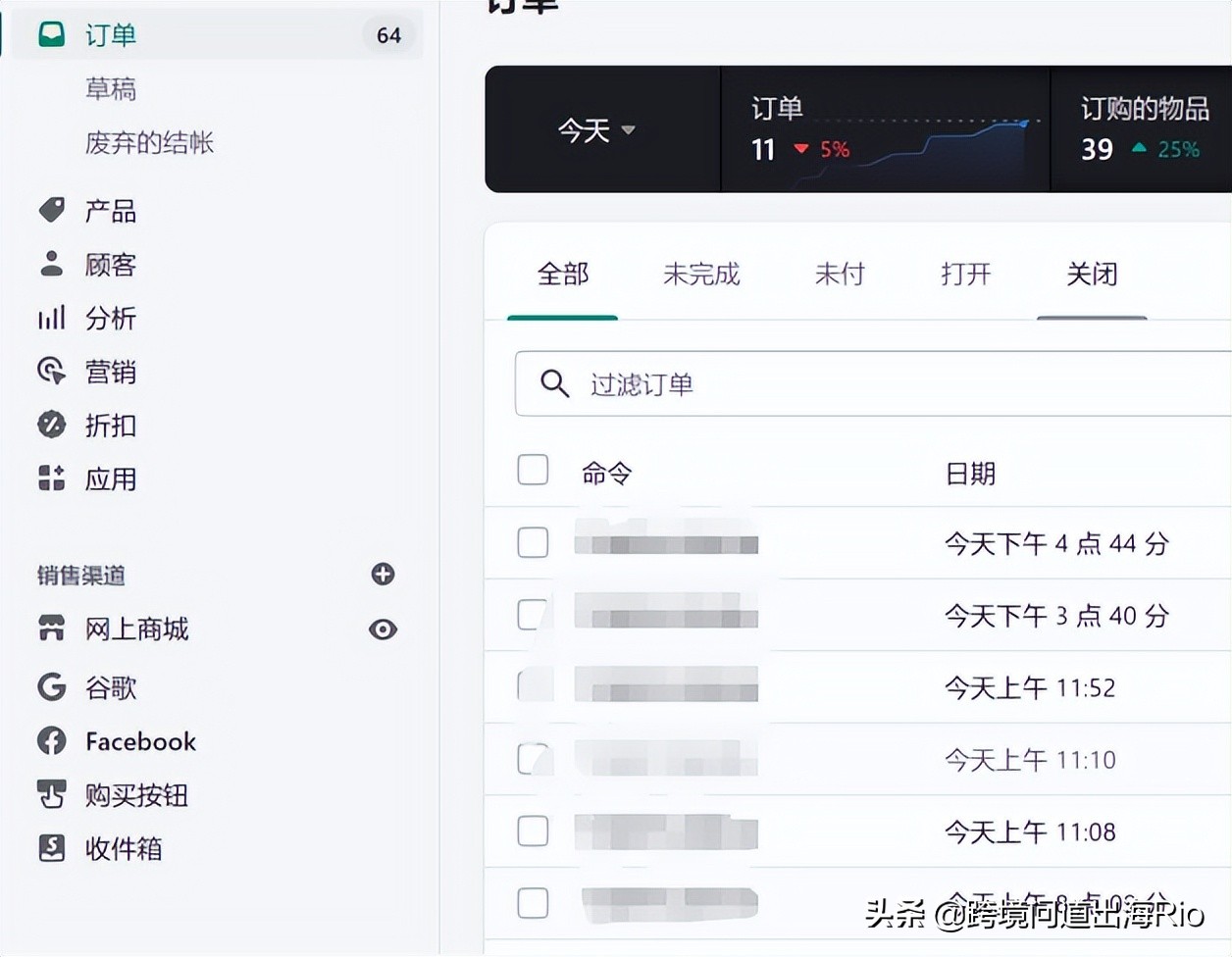Toggle the 网上商城 preview eye icon
Viewport: 1232px width, 957px height.
[x=383, y=630]
